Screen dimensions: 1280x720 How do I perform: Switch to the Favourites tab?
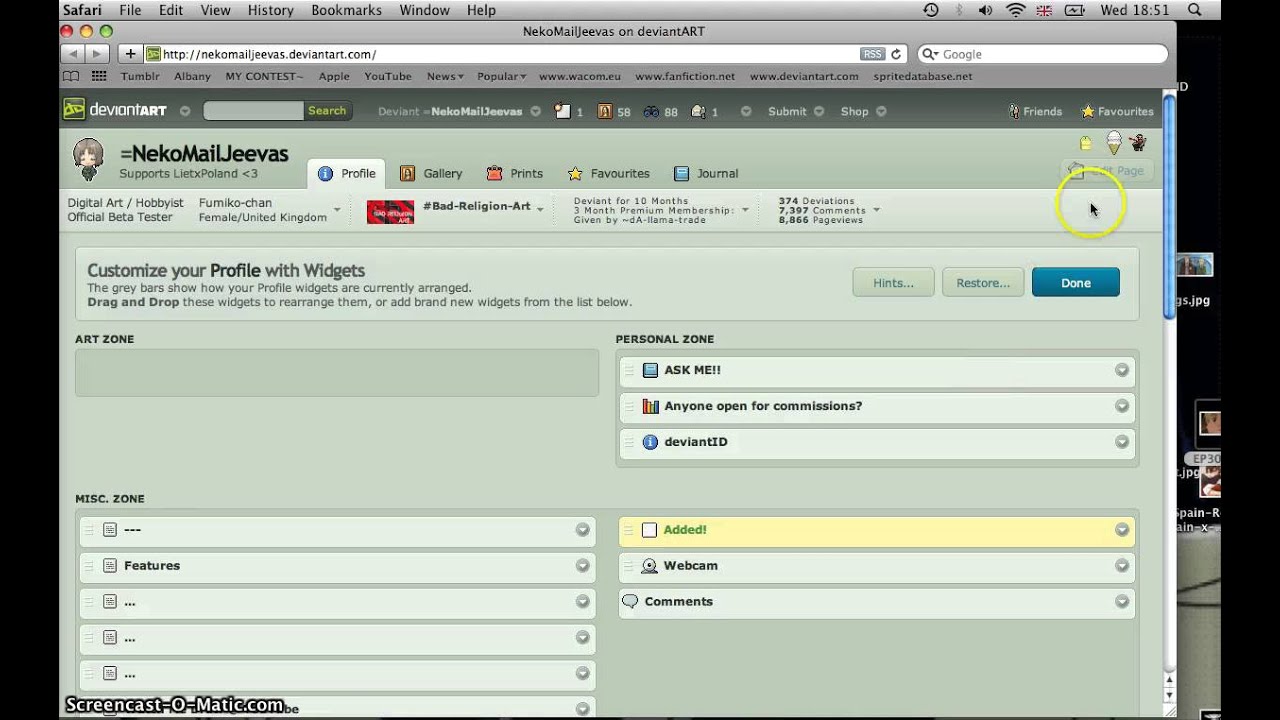tap(609, 173)
